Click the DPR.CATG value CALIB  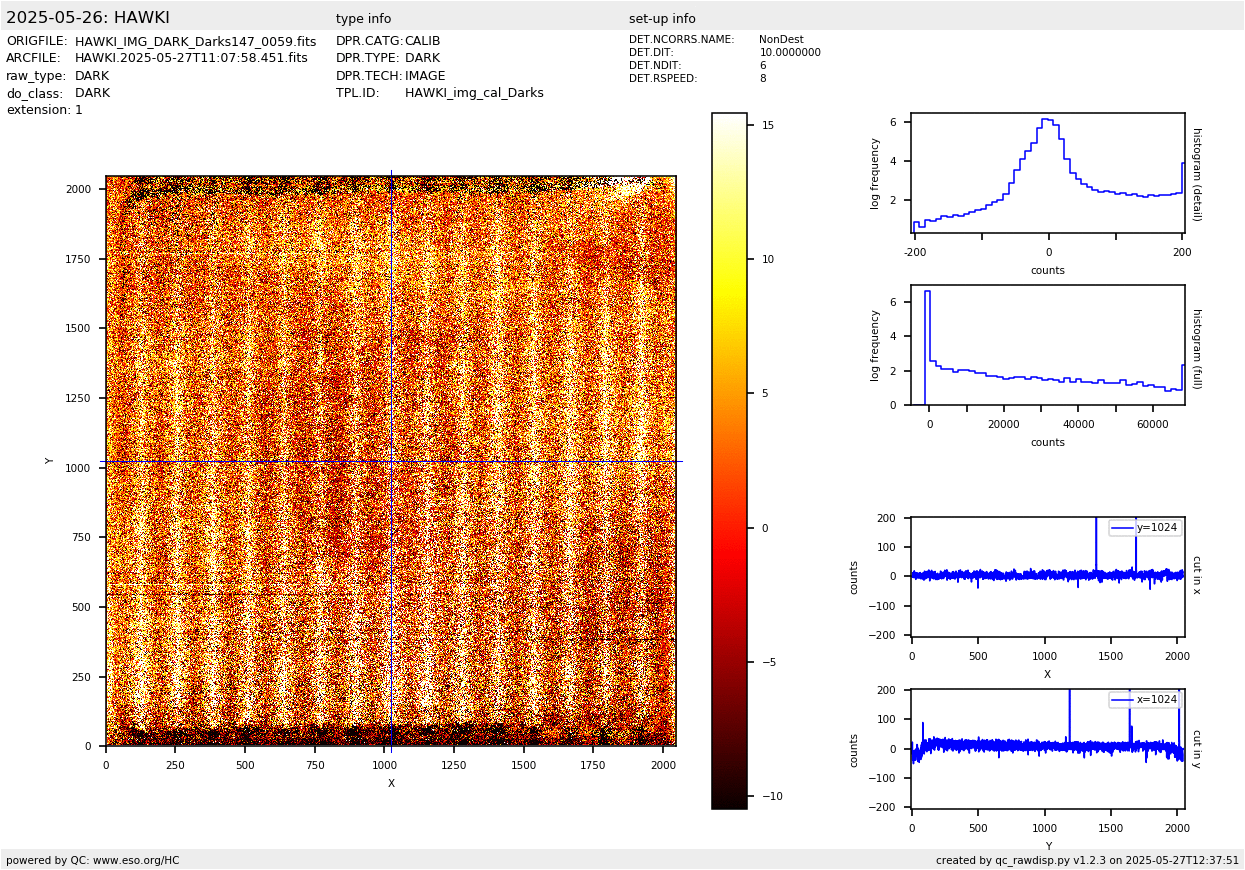pyautogui.click(x=422, y=42)
